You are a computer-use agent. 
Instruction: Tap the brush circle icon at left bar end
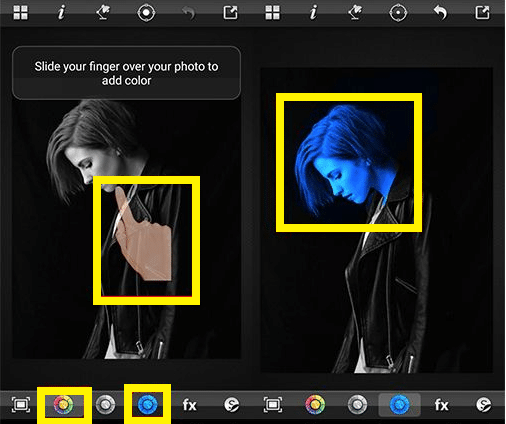tap(231, 405)
